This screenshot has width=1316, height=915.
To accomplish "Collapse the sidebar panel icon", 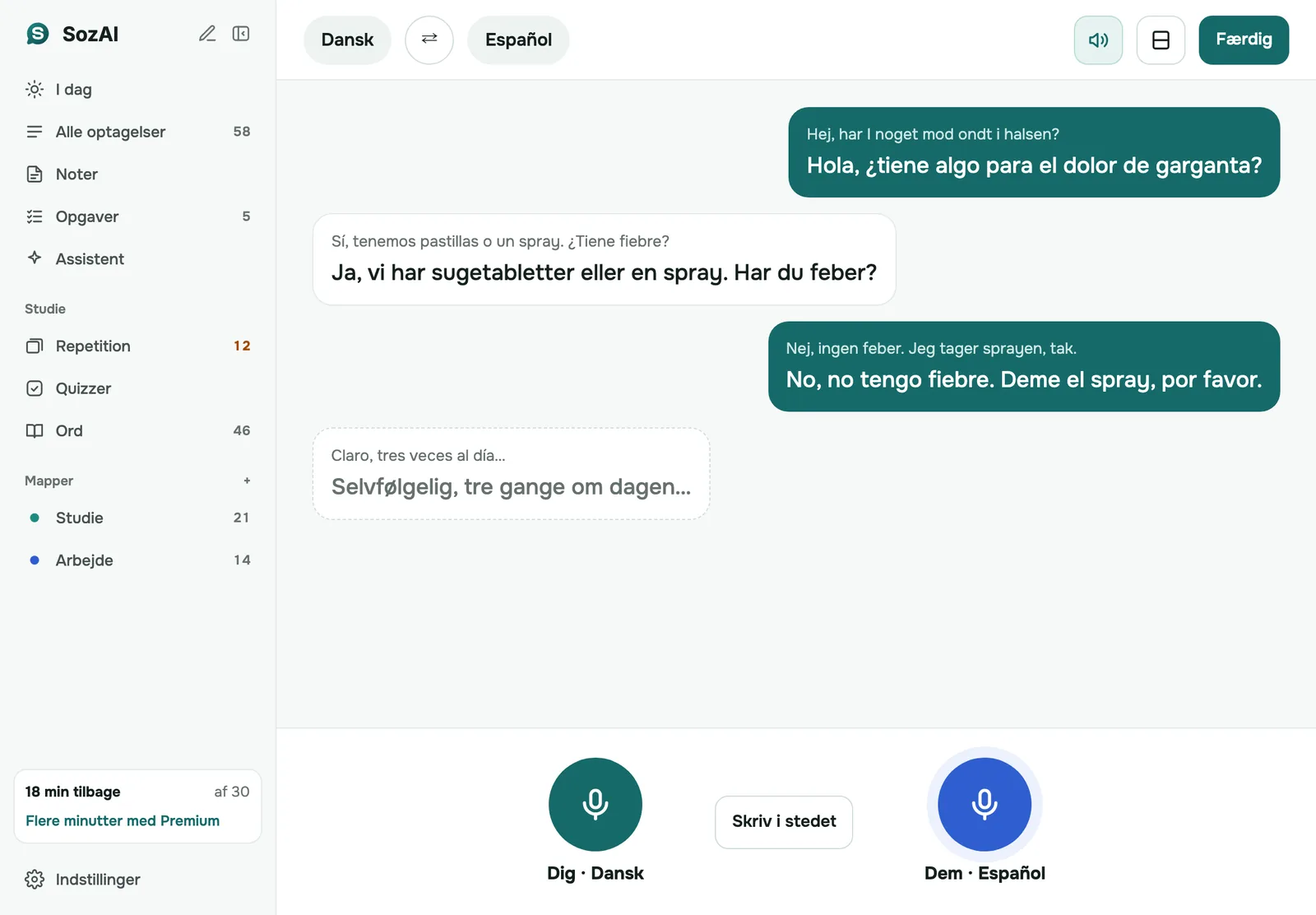I will [x=241, y=34].
